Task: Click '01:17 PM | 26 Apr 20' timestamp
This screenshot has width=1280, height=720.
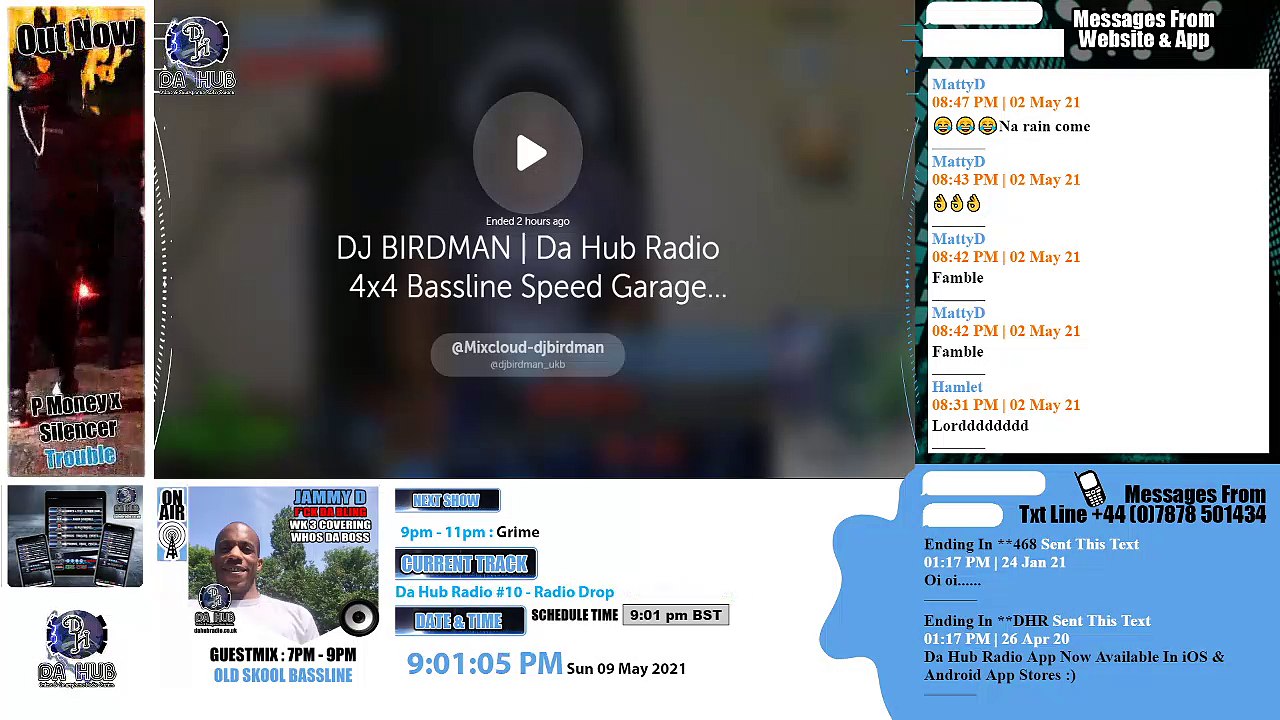Action: tap(996, 639)
